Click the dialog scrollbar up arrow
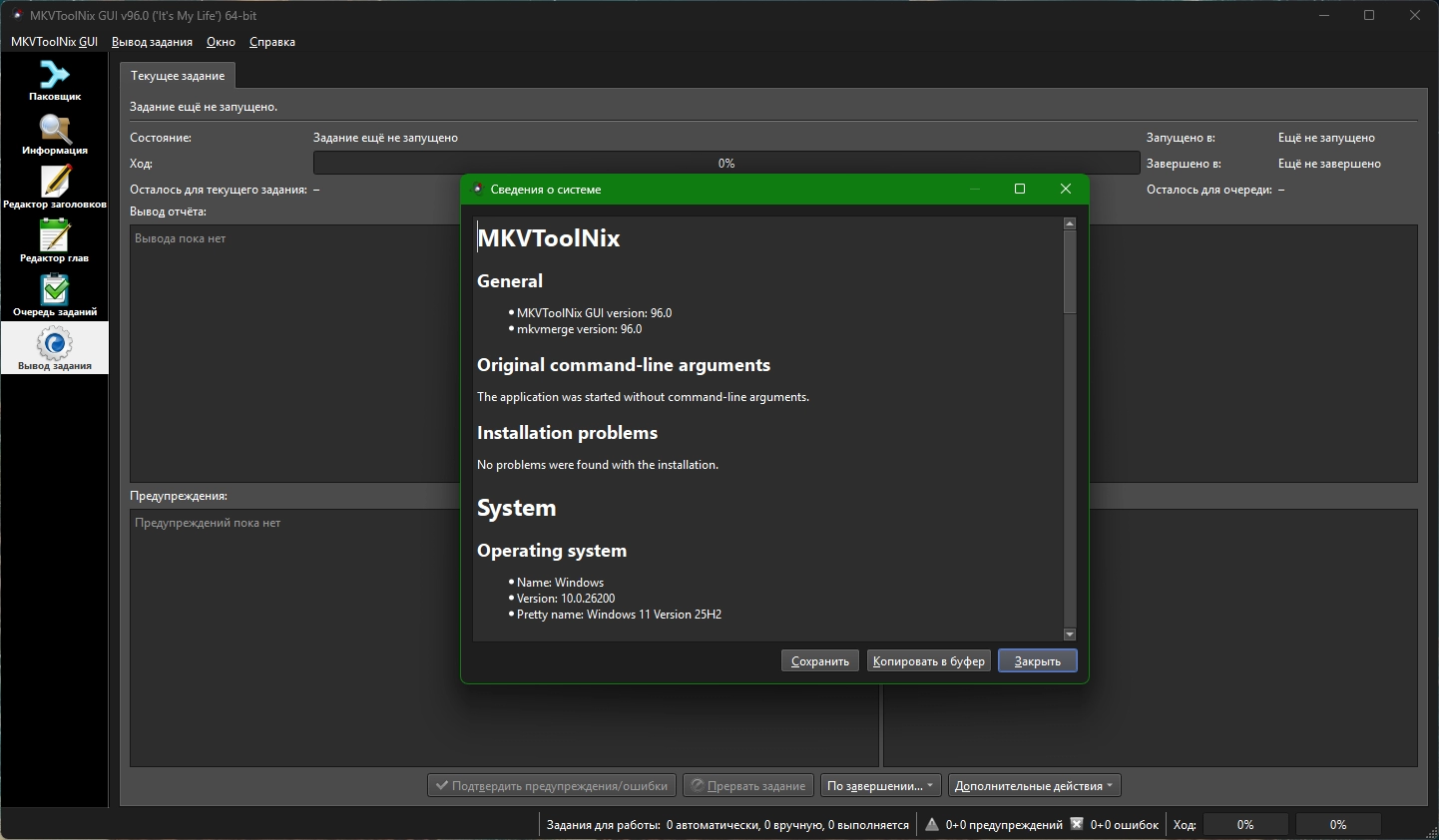1439x840 pixels. [x=1070, y=223]
